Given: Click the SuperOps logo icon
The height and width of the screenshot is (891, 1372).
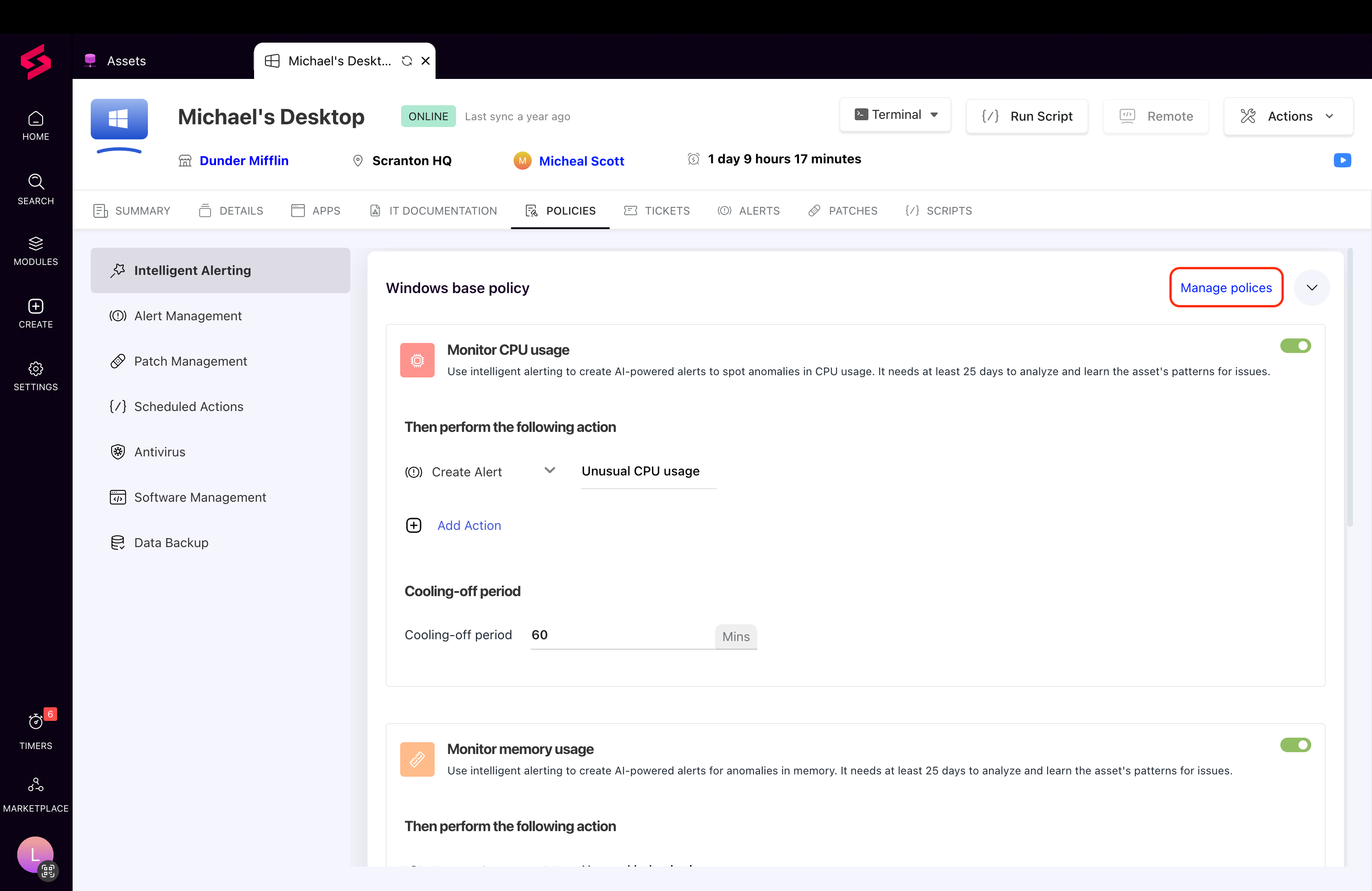Looking at the screenshot, I should [x=35, y=62].
